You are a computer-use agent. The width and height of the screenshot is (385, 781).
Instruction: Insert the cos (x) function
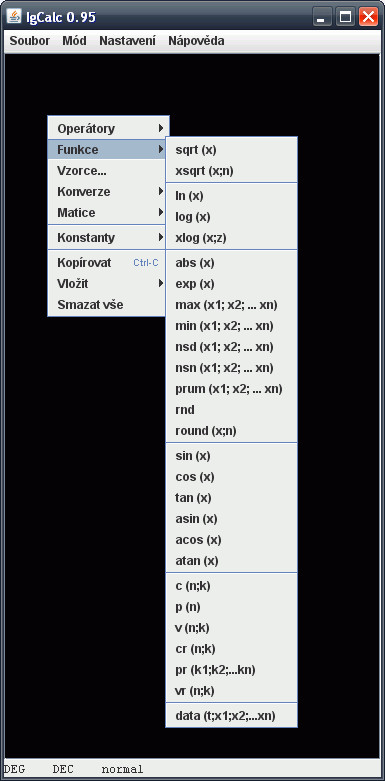(x=232, y=477)
